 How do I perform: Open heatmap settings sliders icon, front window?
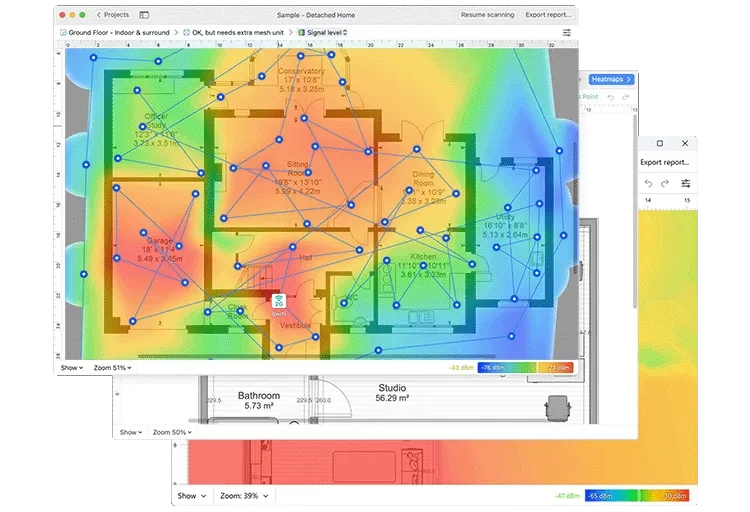point(567,33)
